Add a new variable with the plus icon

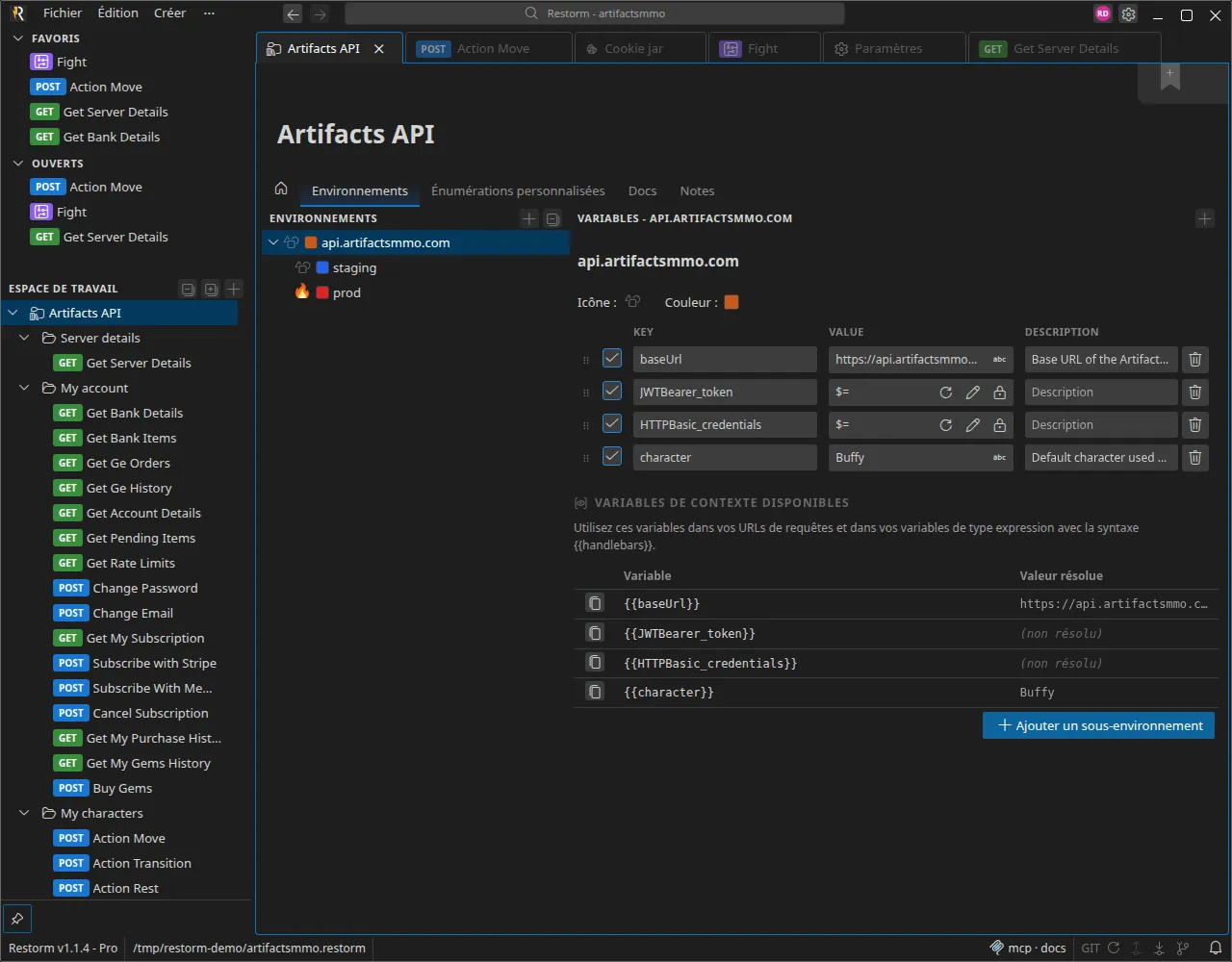click(1205, 218)
